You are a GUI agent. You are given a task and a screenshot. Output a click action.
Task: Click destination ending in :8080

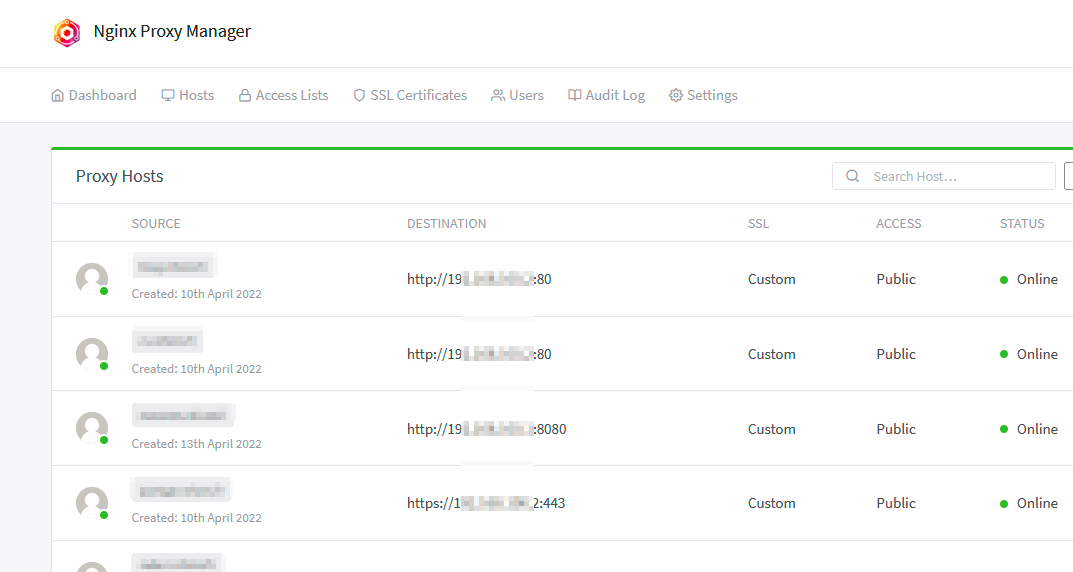(487, 429)
